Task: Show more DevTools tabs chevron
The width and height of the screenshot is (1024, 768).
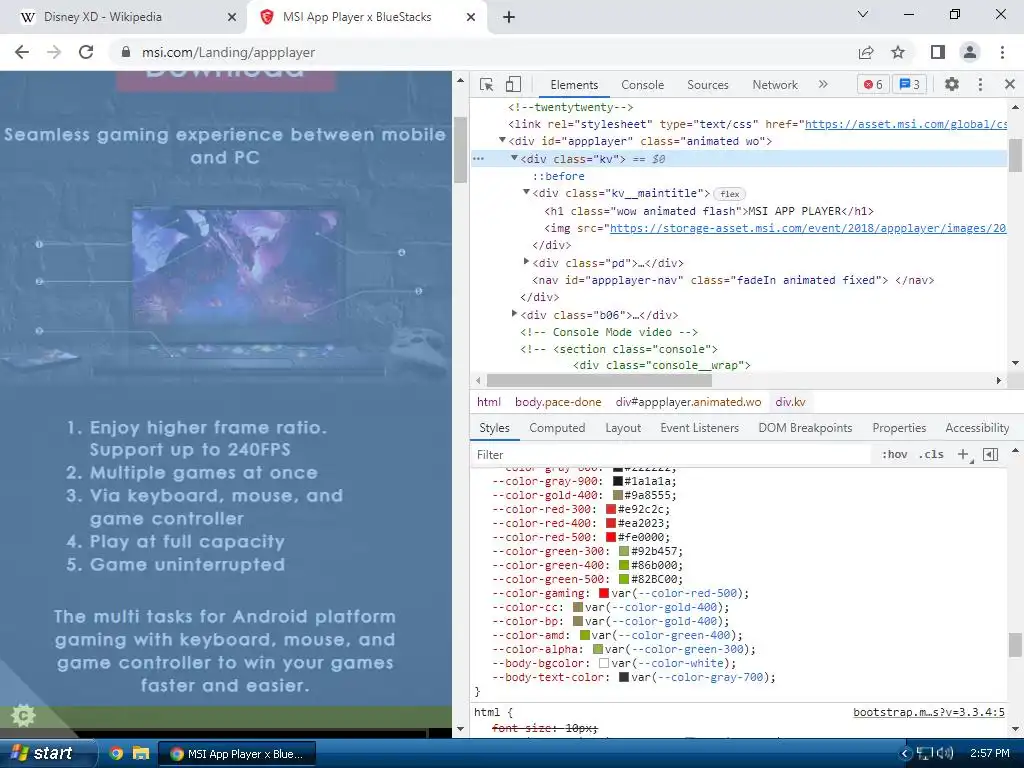Action: tap(823, 84)
